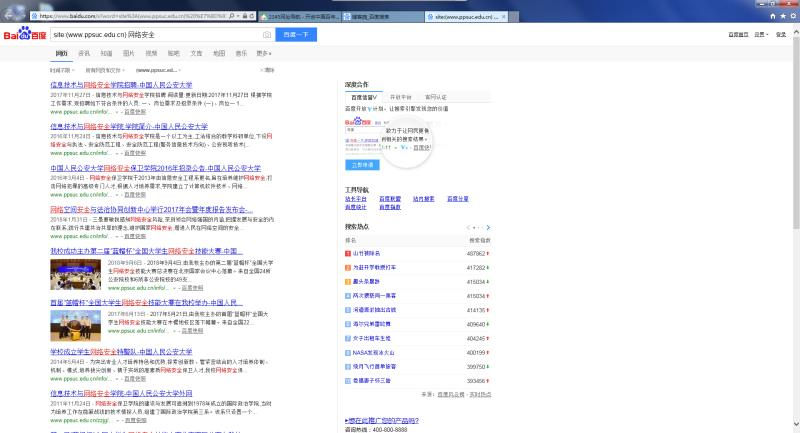Click the search magnifier in the address bar

(232, 16)
